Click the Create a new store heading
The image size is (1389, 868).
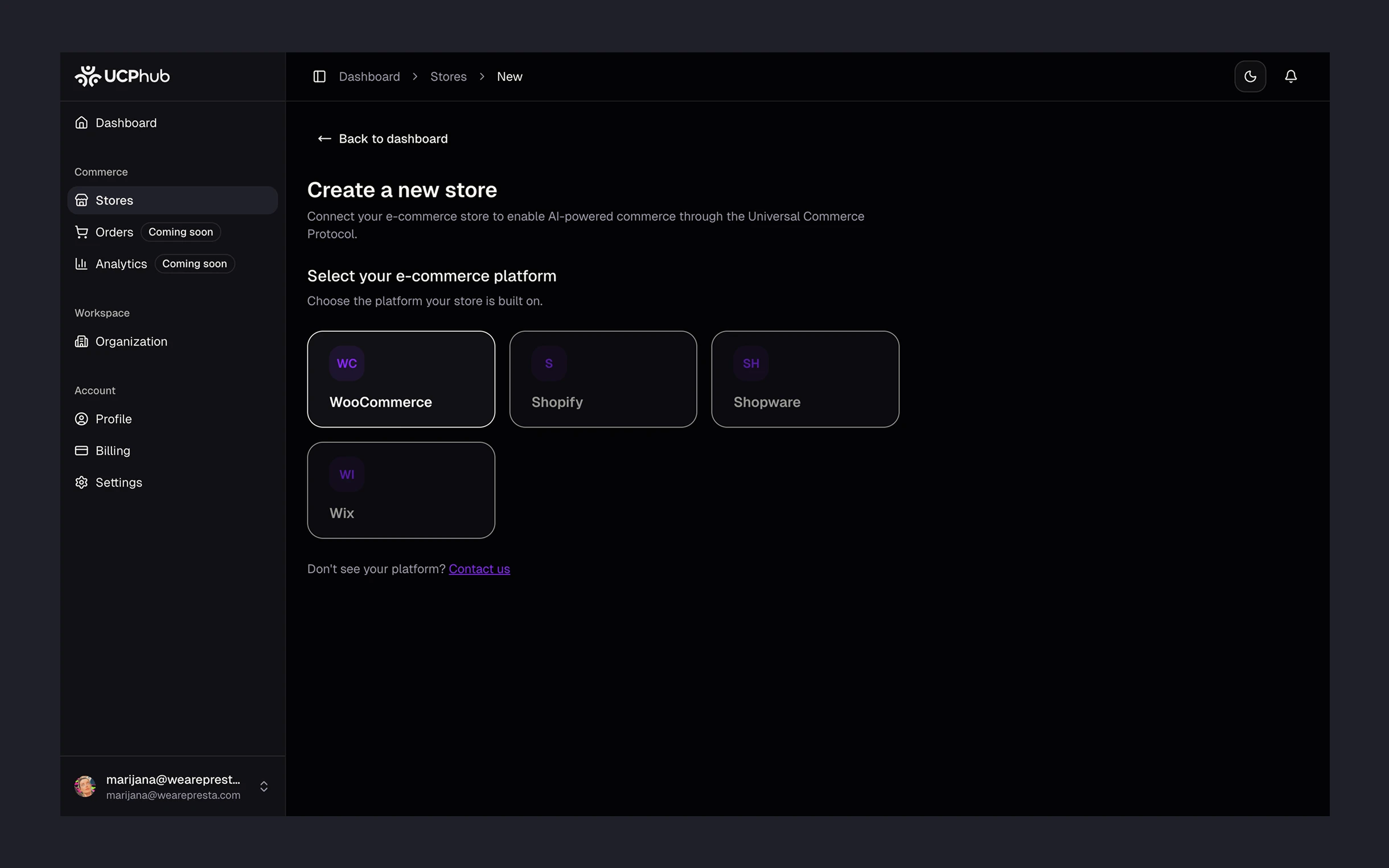click(402, 190)
